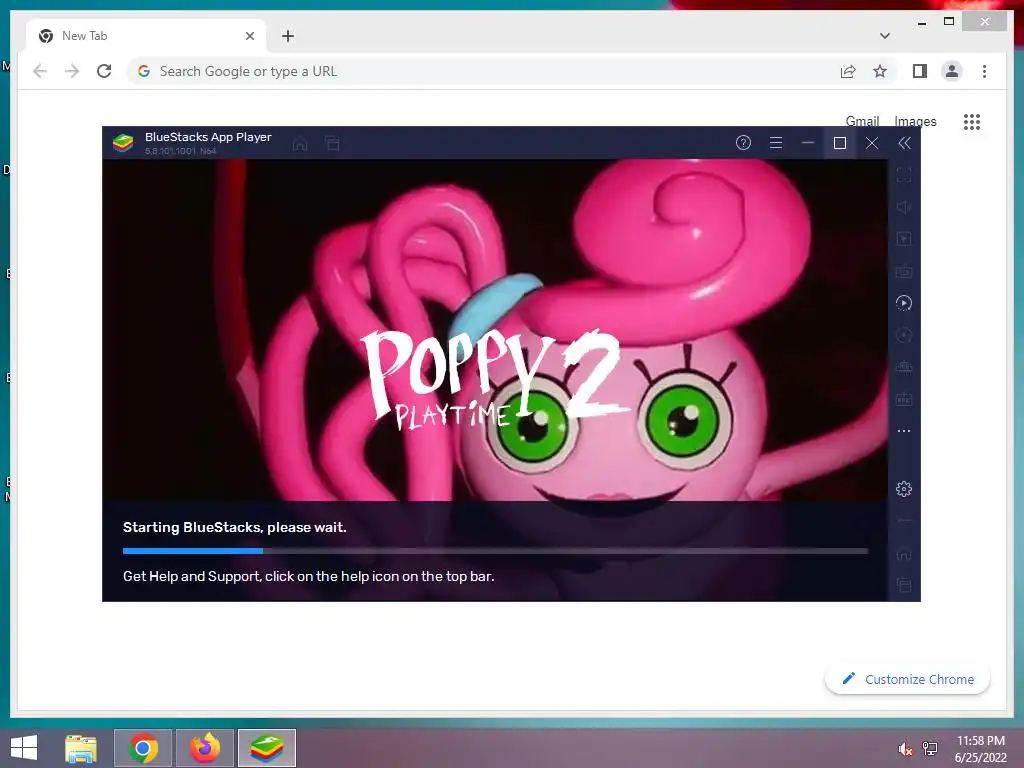
Task: Click the Customize Chrome button
Action: (907, 679)
